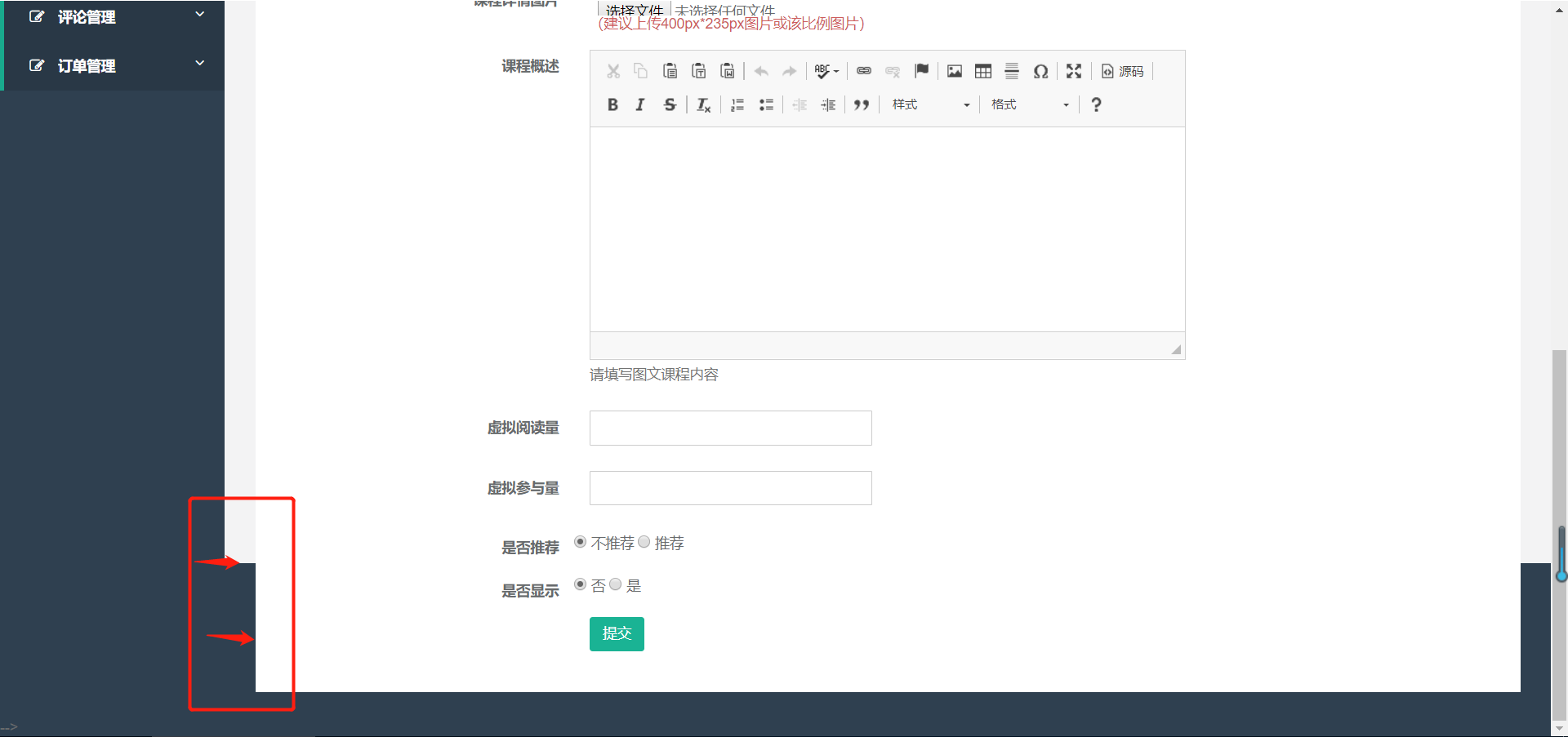Toggle Strikethrough formatting
1568x737 pixels.
coord(670,104)
